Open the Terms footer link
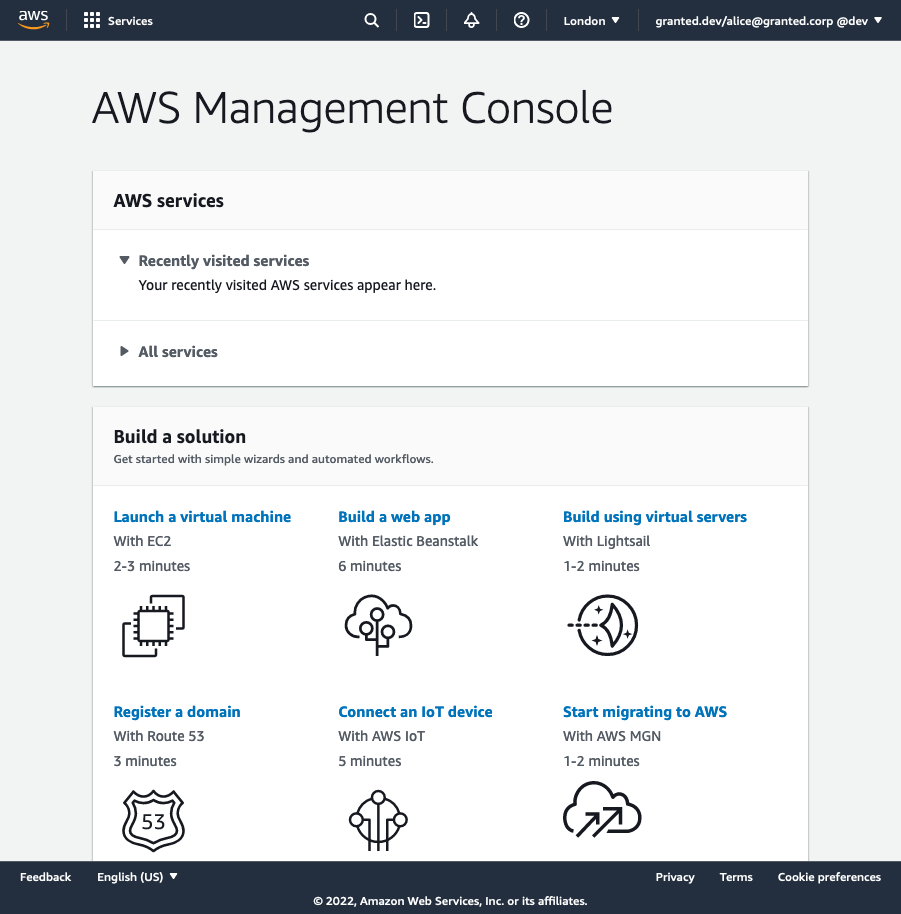The width and height of the screenshot is (901, 914). click(x=736, y=877)
